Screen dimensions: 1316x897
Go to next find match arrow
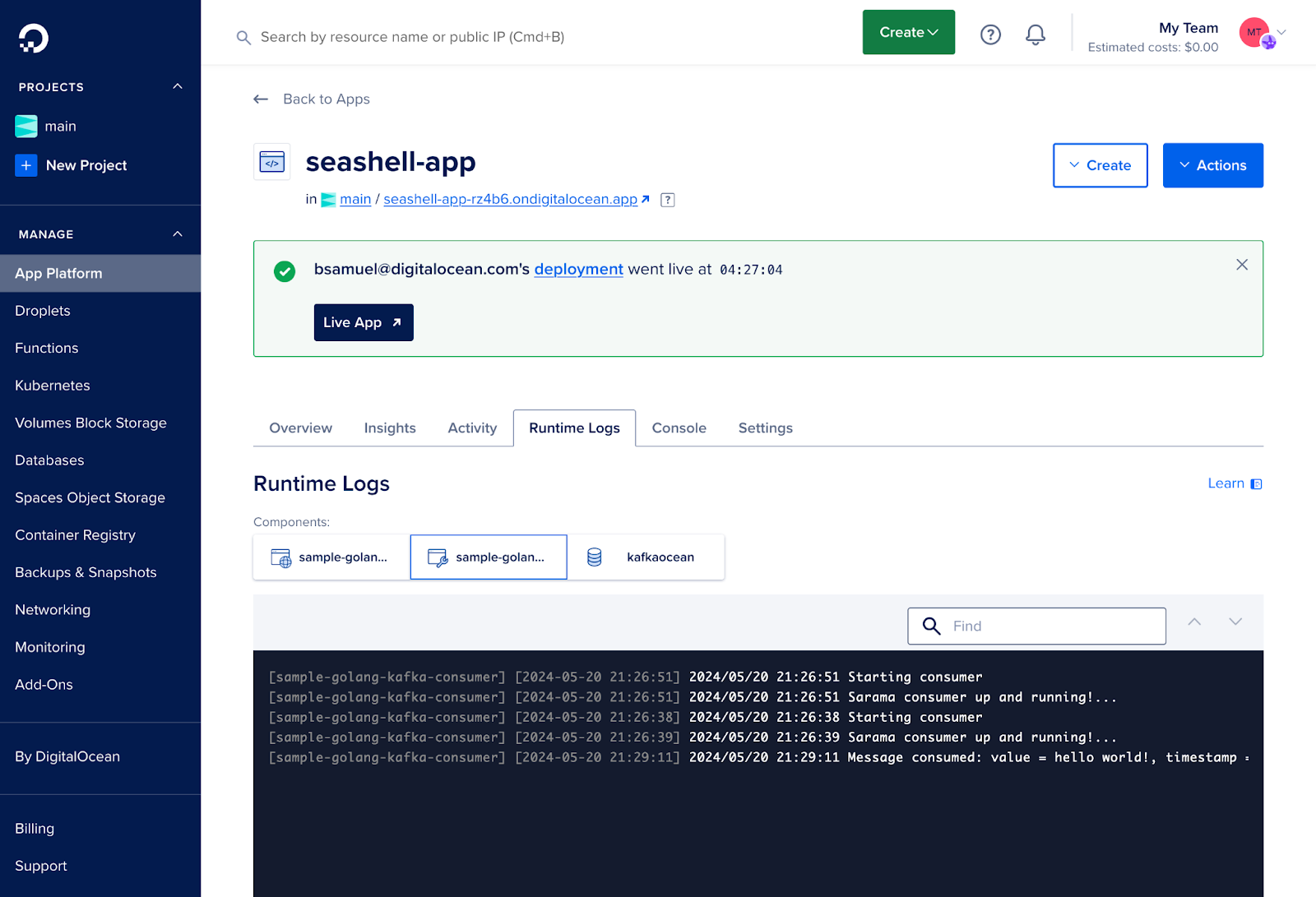pos(1235,622)
